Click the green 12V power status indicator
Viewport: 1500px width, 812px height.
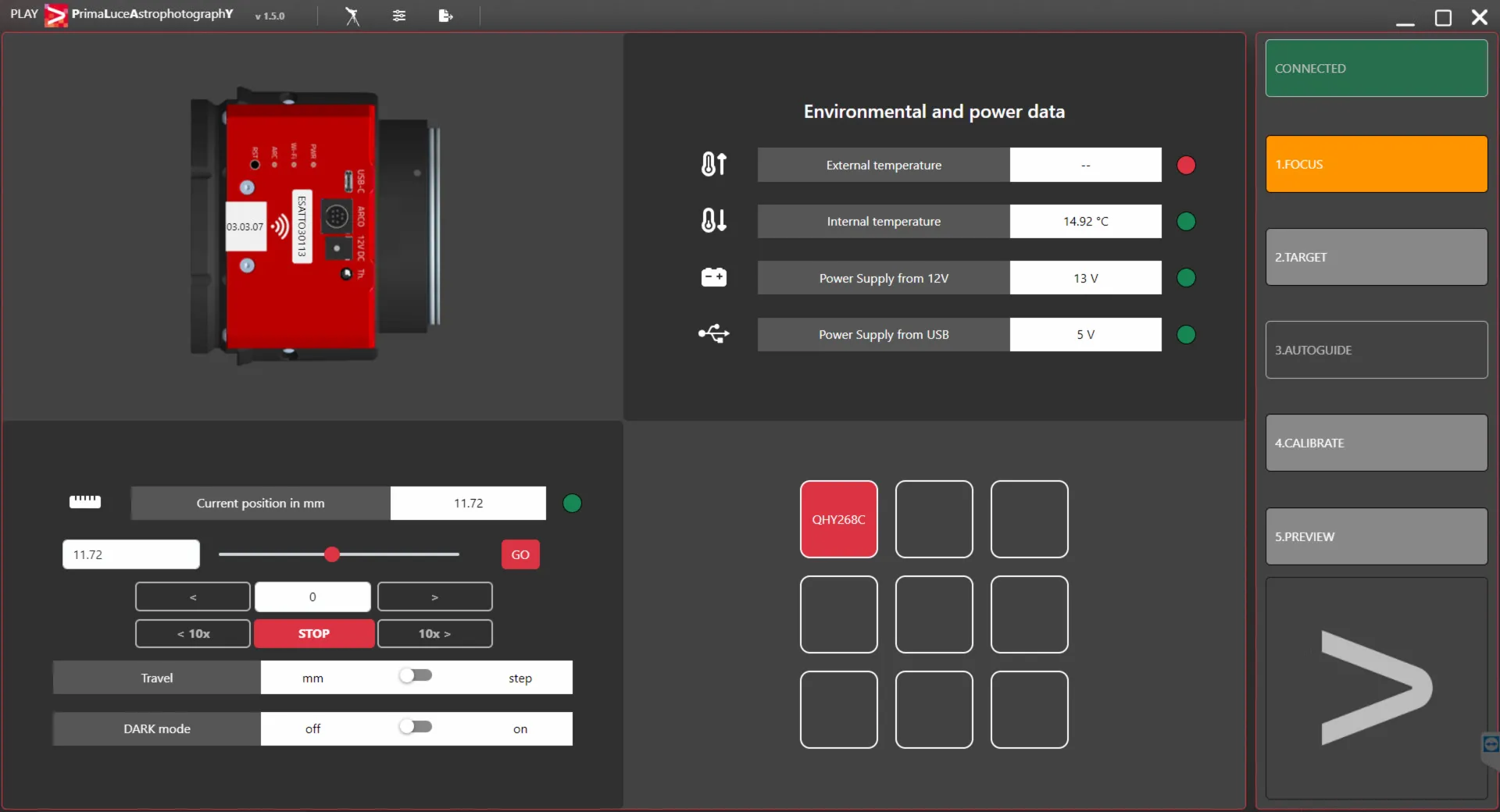(x=1186, y=278)
